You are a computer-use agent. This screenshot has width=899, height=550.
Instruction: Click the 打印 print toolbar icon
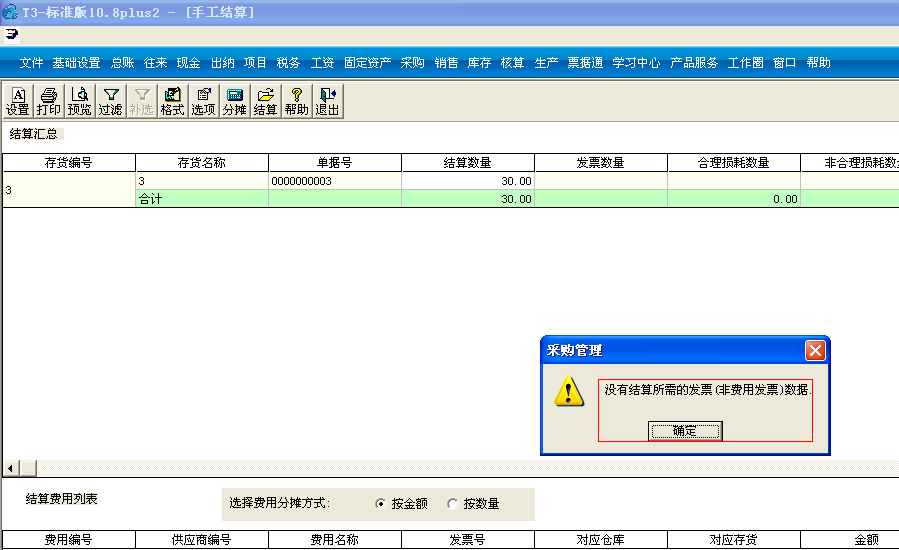click(x=49, y=102)
